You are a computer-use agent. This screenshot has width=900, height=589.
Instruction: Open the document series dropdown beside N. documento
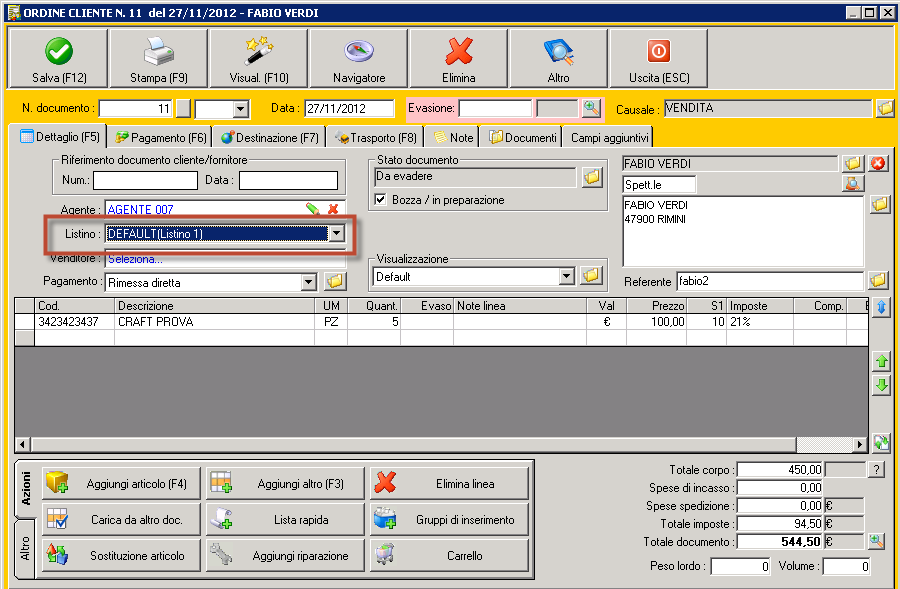click(240, 108)
